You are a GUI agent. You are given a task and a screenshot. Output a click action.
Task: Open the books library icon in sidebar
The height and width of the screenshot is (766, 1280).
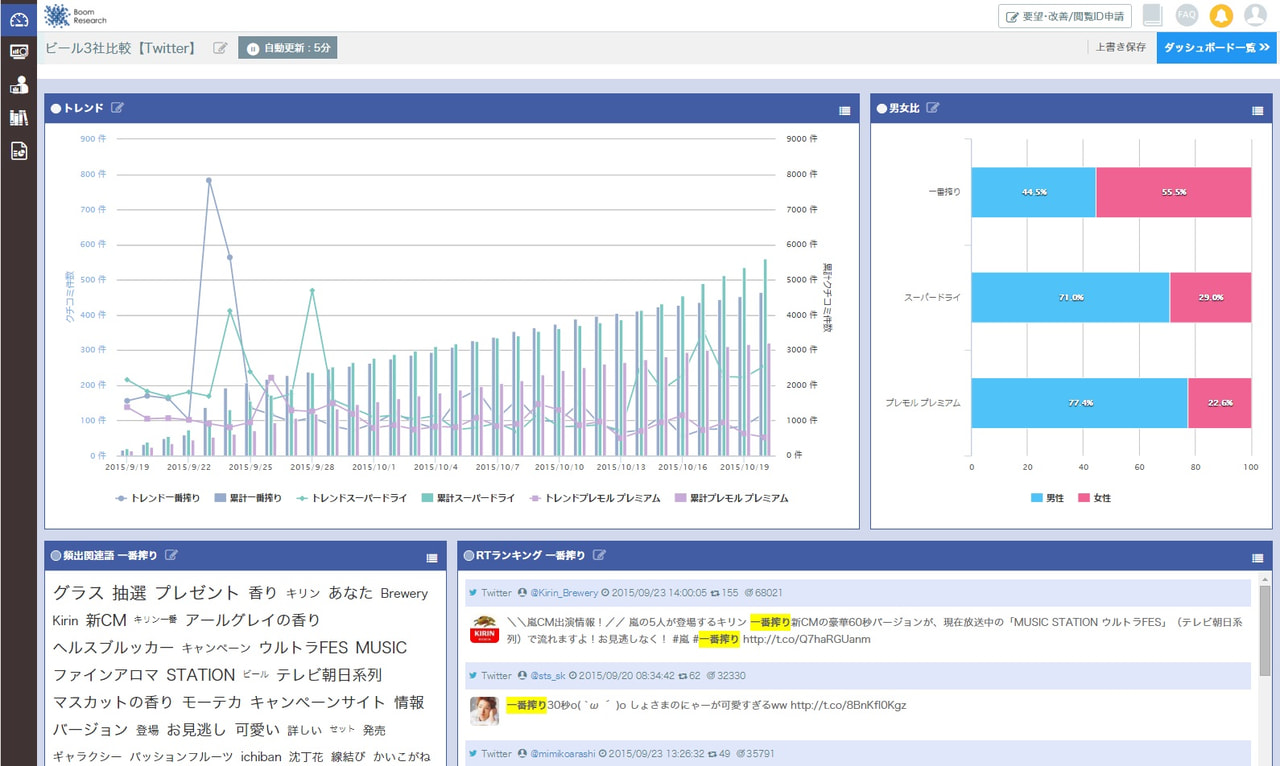pos(18,118)
